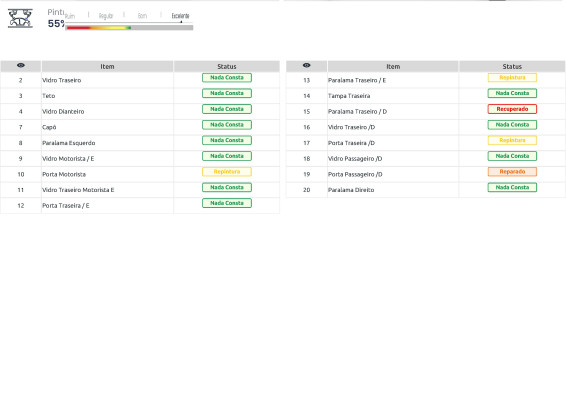Click the car paint inspection icon
Image resolution: width=566 pixels, height=400 pixels.
(20, 18)
